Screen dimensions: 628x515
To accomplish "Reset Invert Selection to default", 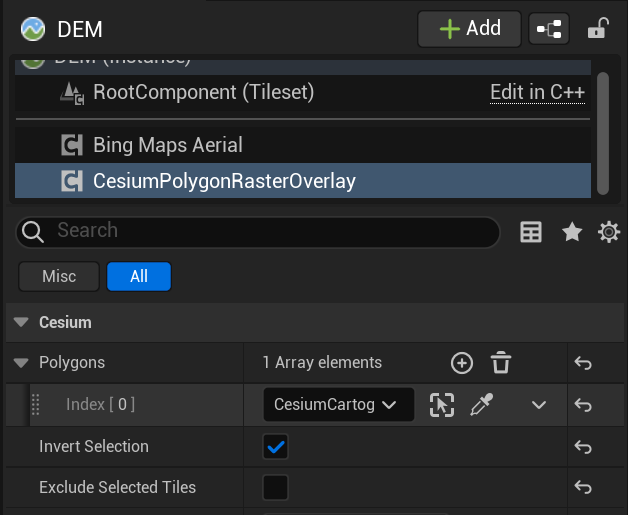I will (x=583, y=447).
